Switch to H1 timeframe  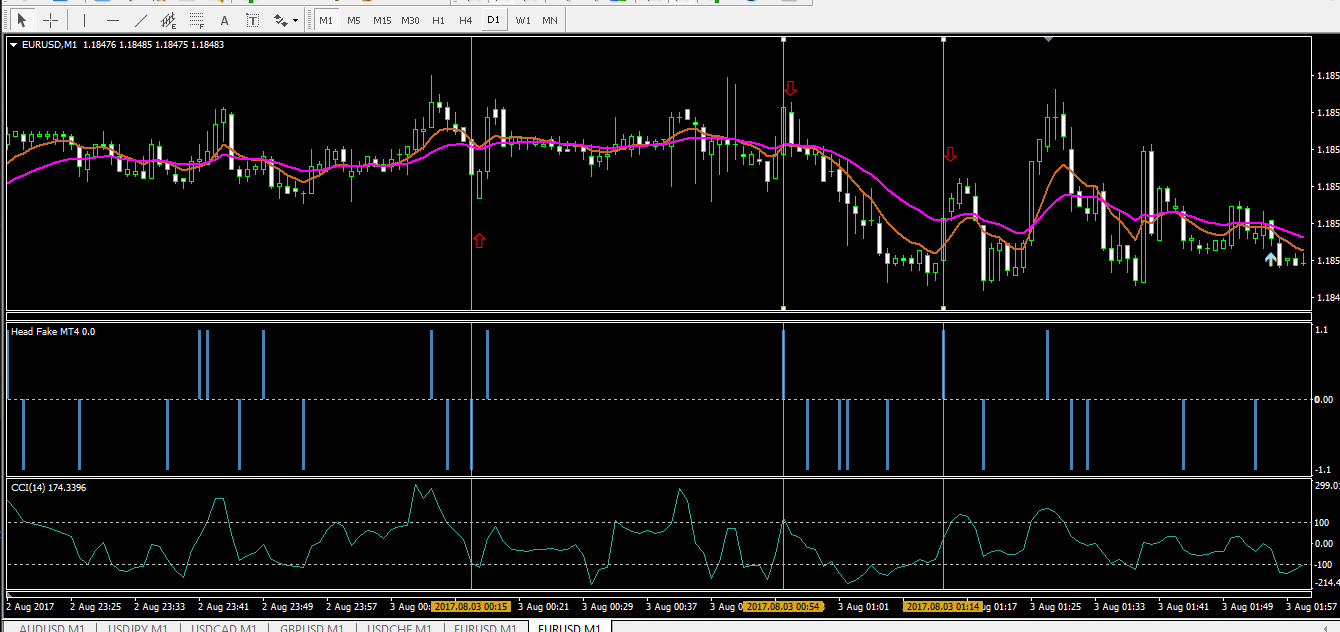pos(438,20)
